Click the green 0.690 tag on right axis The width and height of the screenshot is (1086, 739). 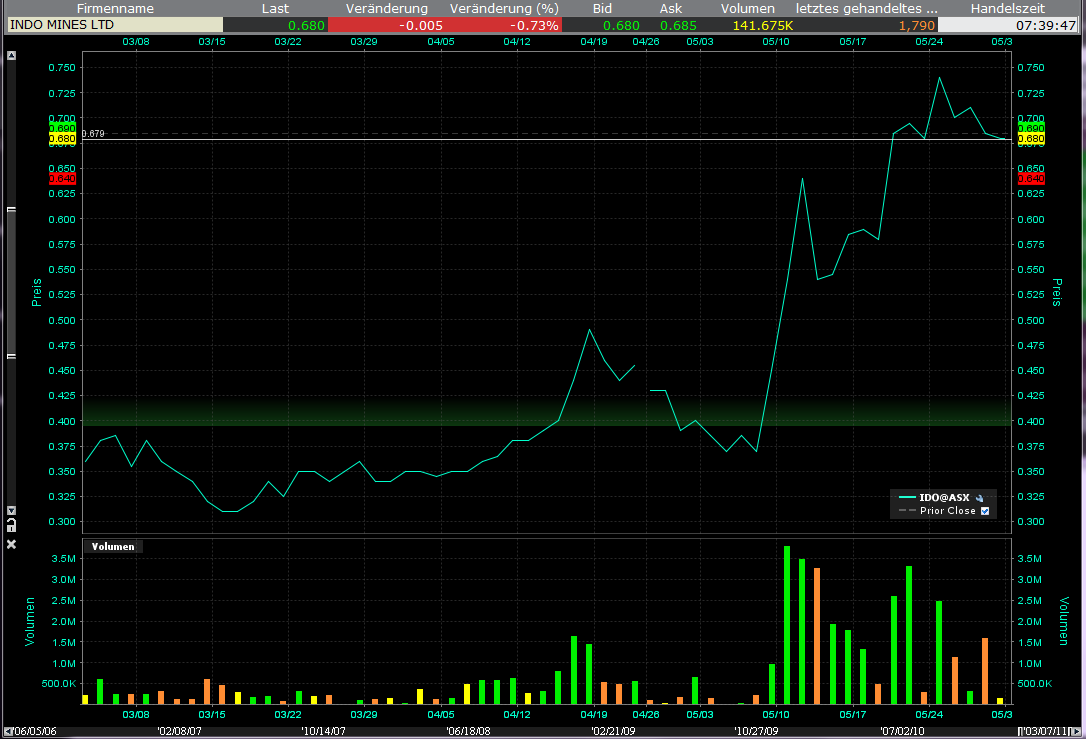(x=1031, y=129)
